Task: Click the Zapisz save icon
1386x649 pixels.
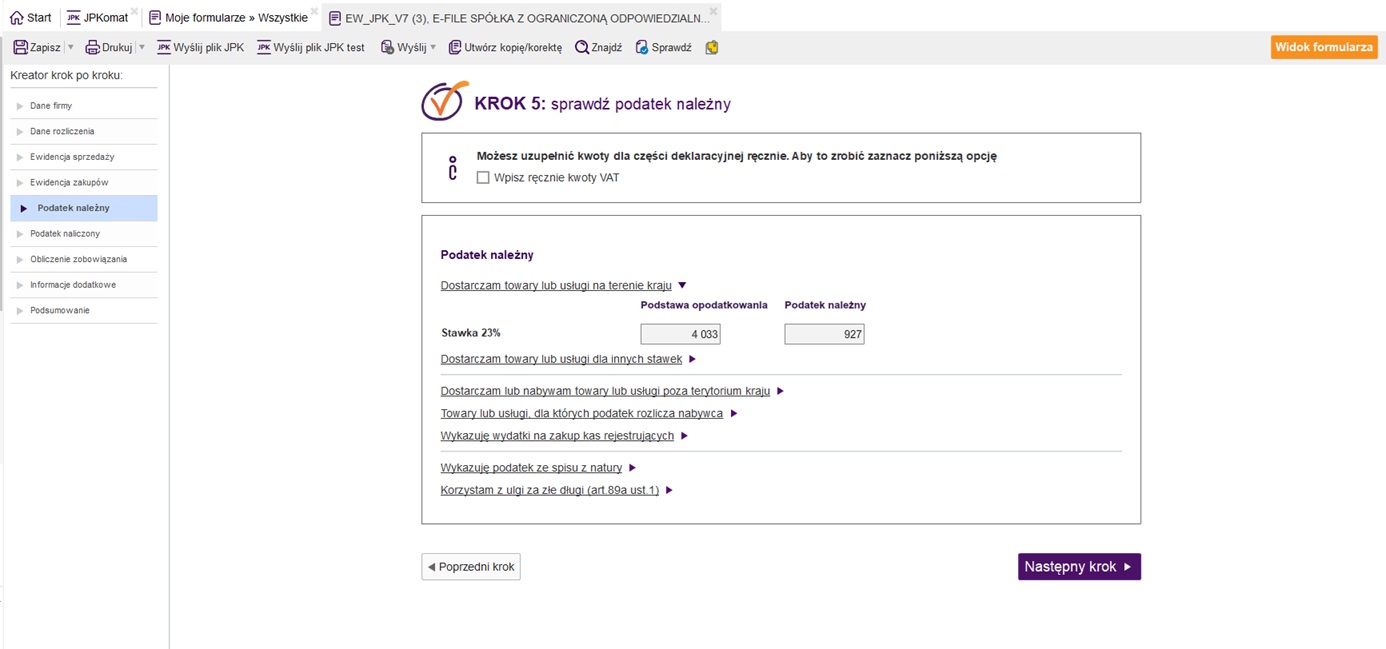Action: pos(21,47)
